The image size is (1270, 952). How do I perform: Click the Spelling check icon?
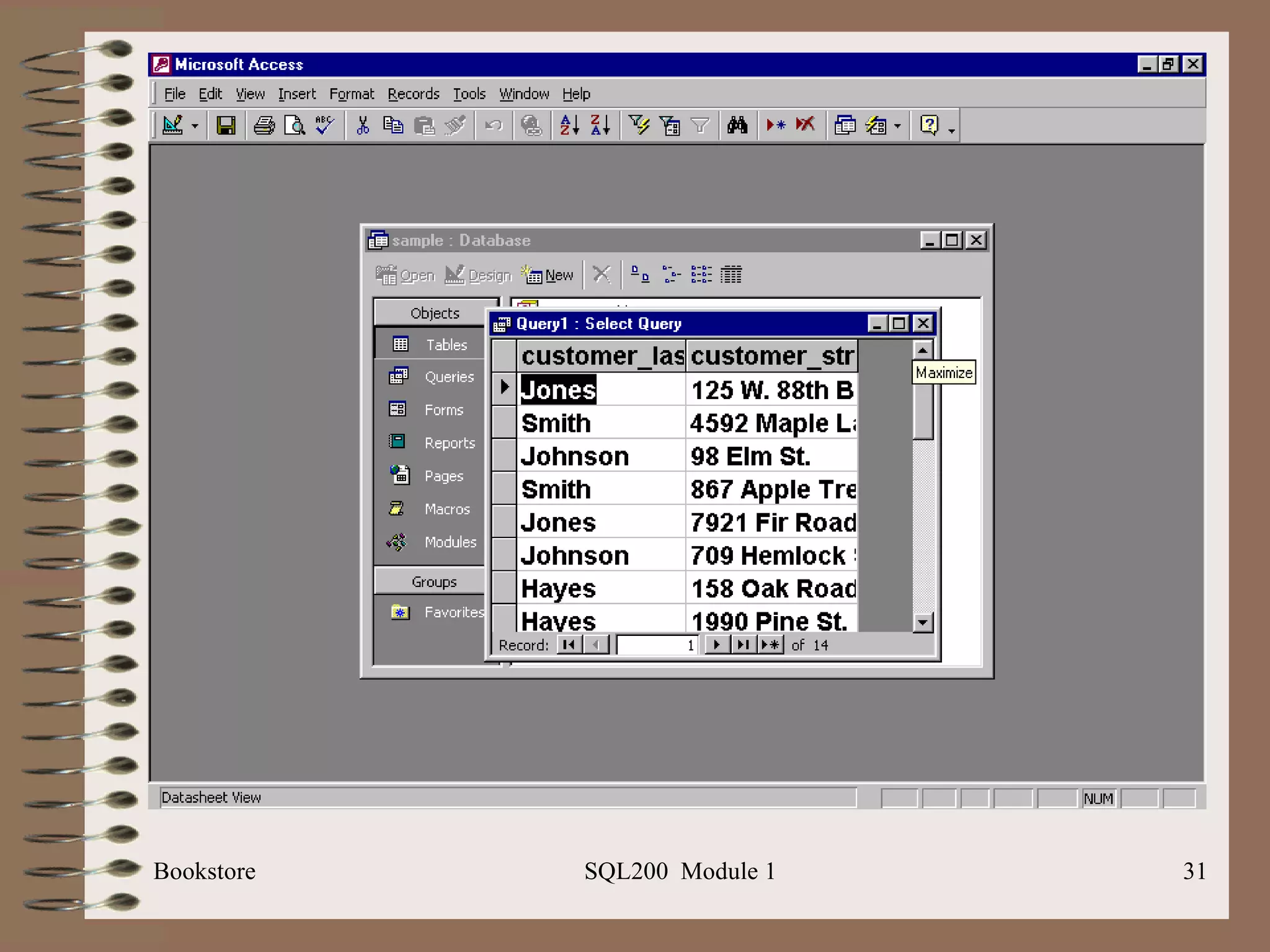tap(324, 126)
